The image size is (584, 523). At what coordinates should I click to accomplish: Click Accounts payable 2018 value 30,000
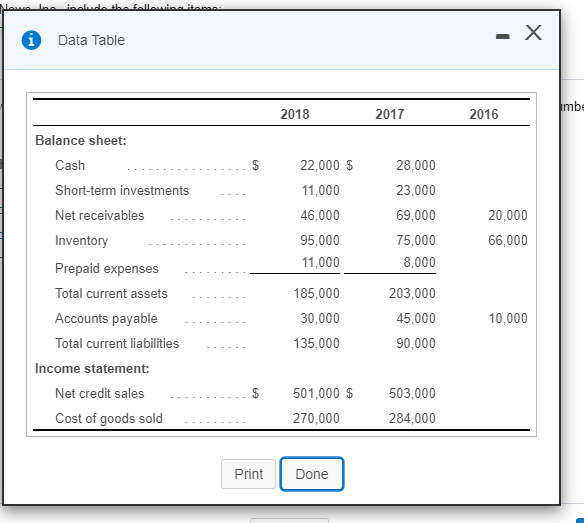click(320, 318)
